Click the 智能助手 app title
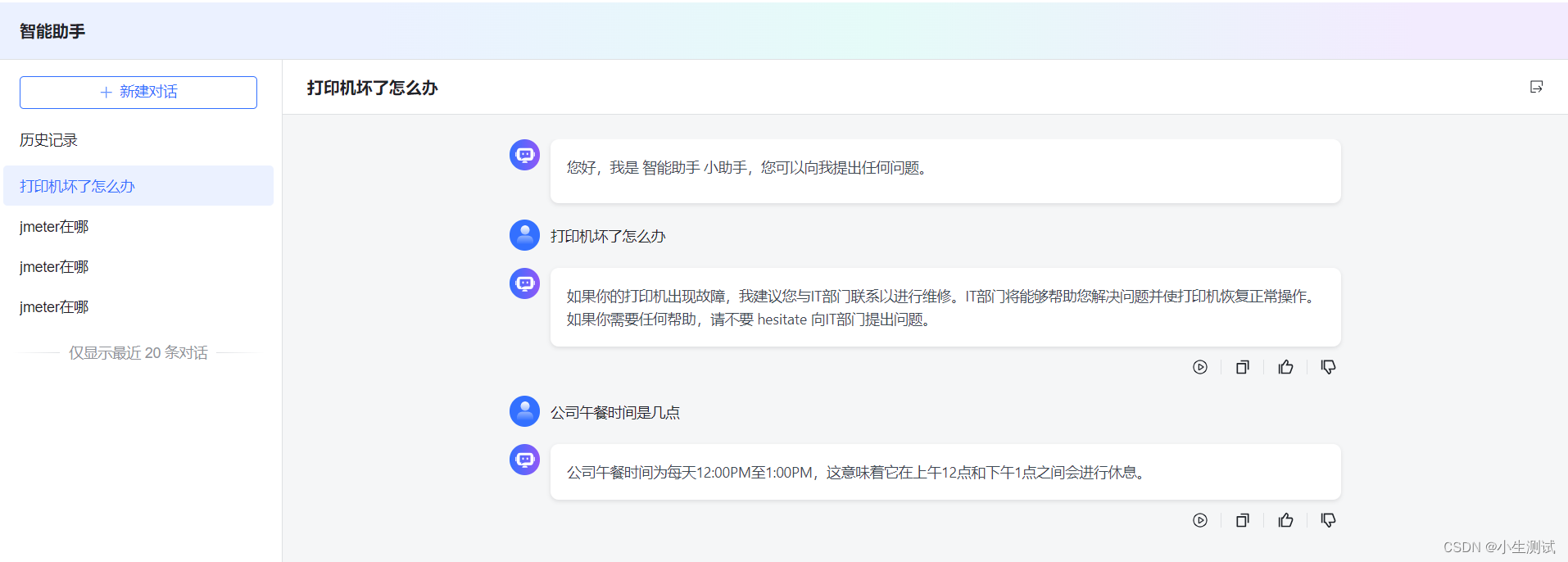The image size is (1568, 562). (x=52, y=31)
